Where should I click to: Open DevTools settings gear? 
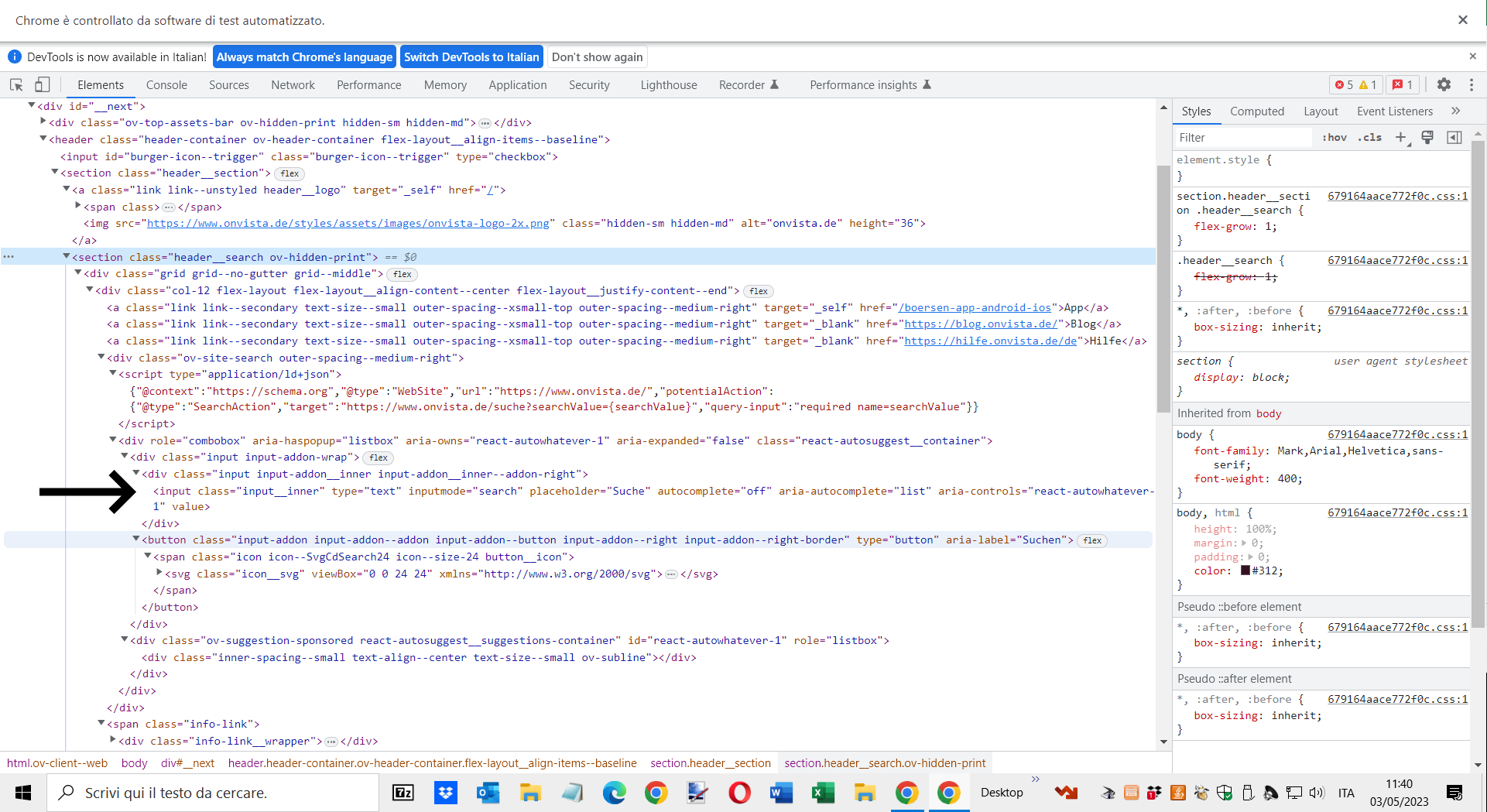(1444, 85)
